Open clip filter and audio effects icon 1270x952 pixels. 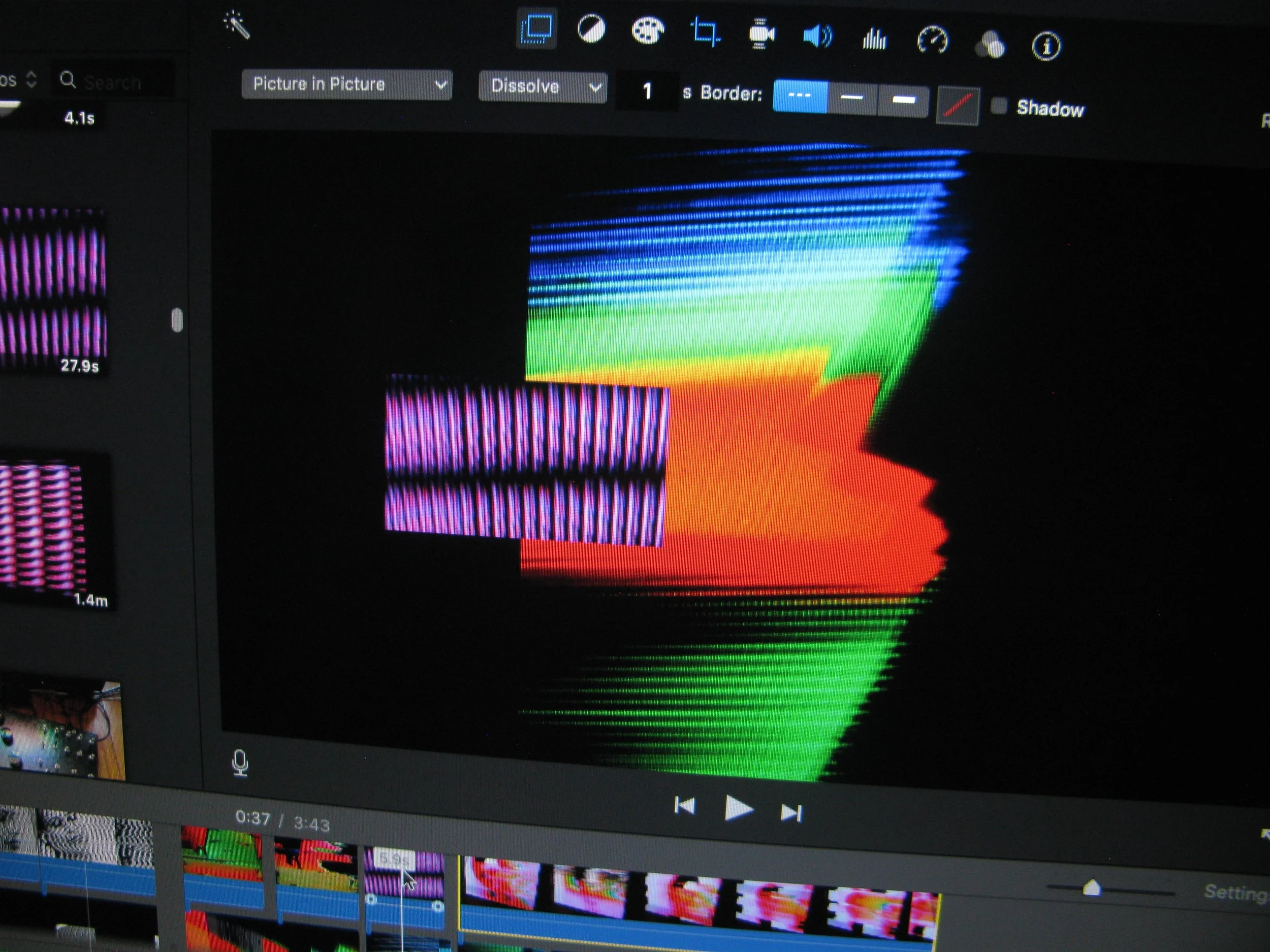coord(991,44)
